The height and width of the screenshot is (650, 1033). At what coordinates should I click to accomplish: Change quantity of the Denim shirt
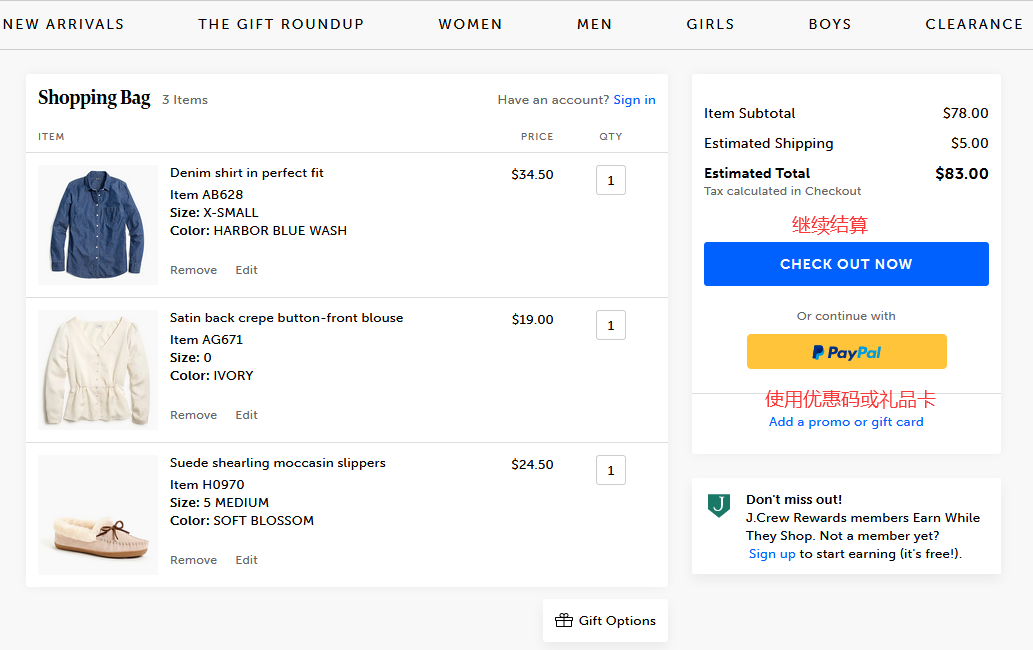pyautogui.click(x=611, y=180)
